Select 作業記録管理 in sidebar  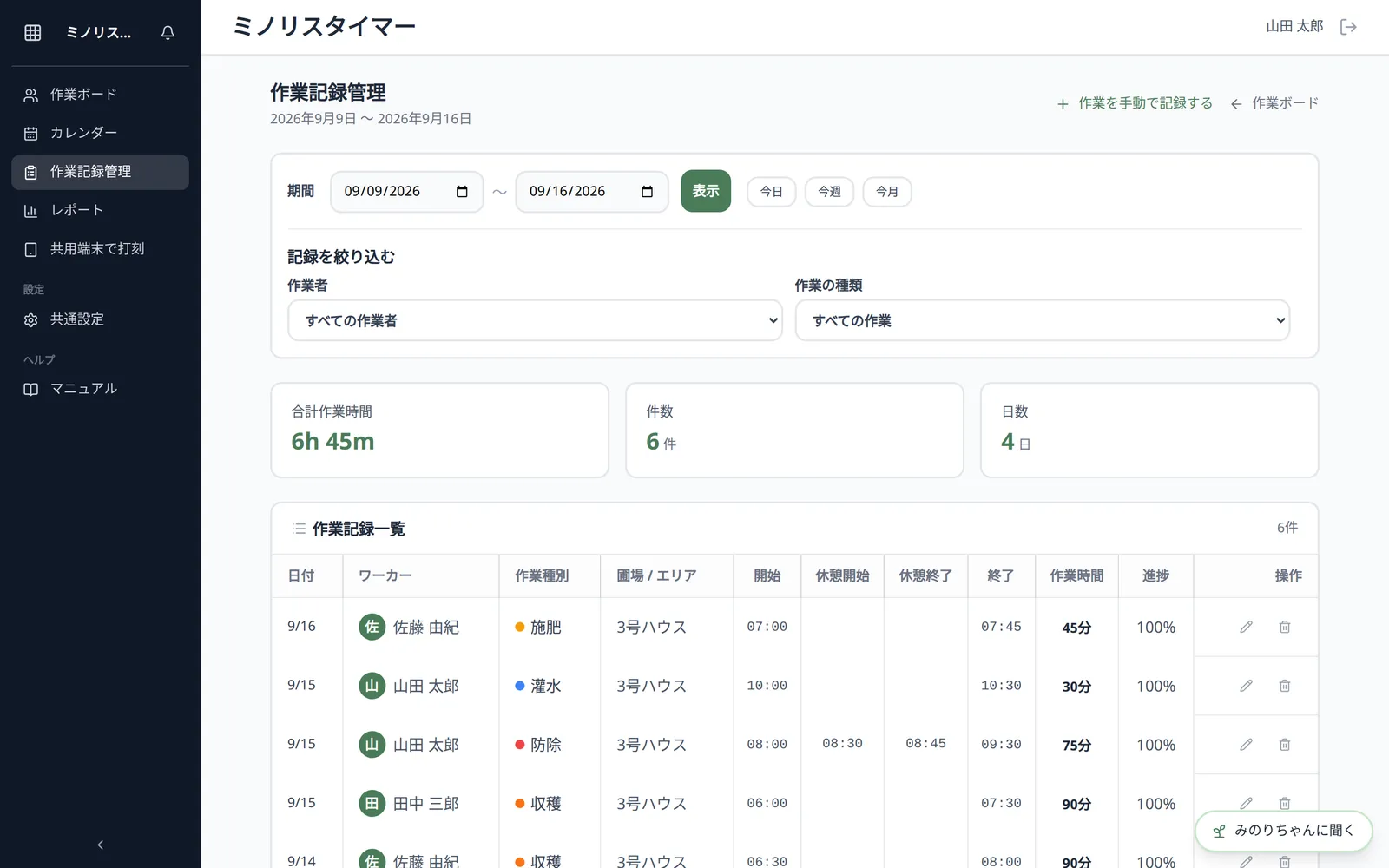[101, 172]
